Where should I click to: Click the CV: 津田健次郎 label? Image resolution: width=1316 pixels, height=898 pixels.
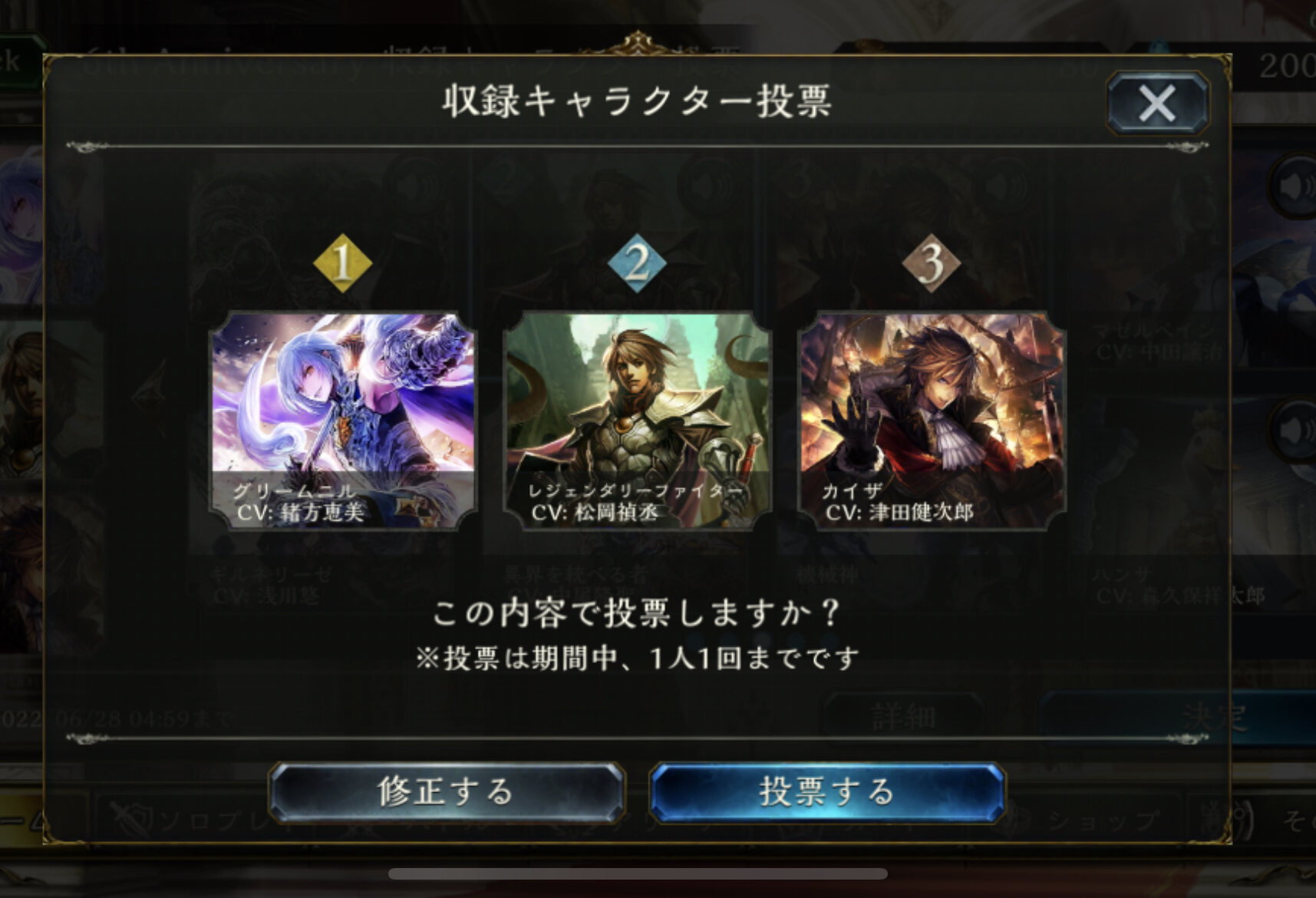tap(899, 512)
